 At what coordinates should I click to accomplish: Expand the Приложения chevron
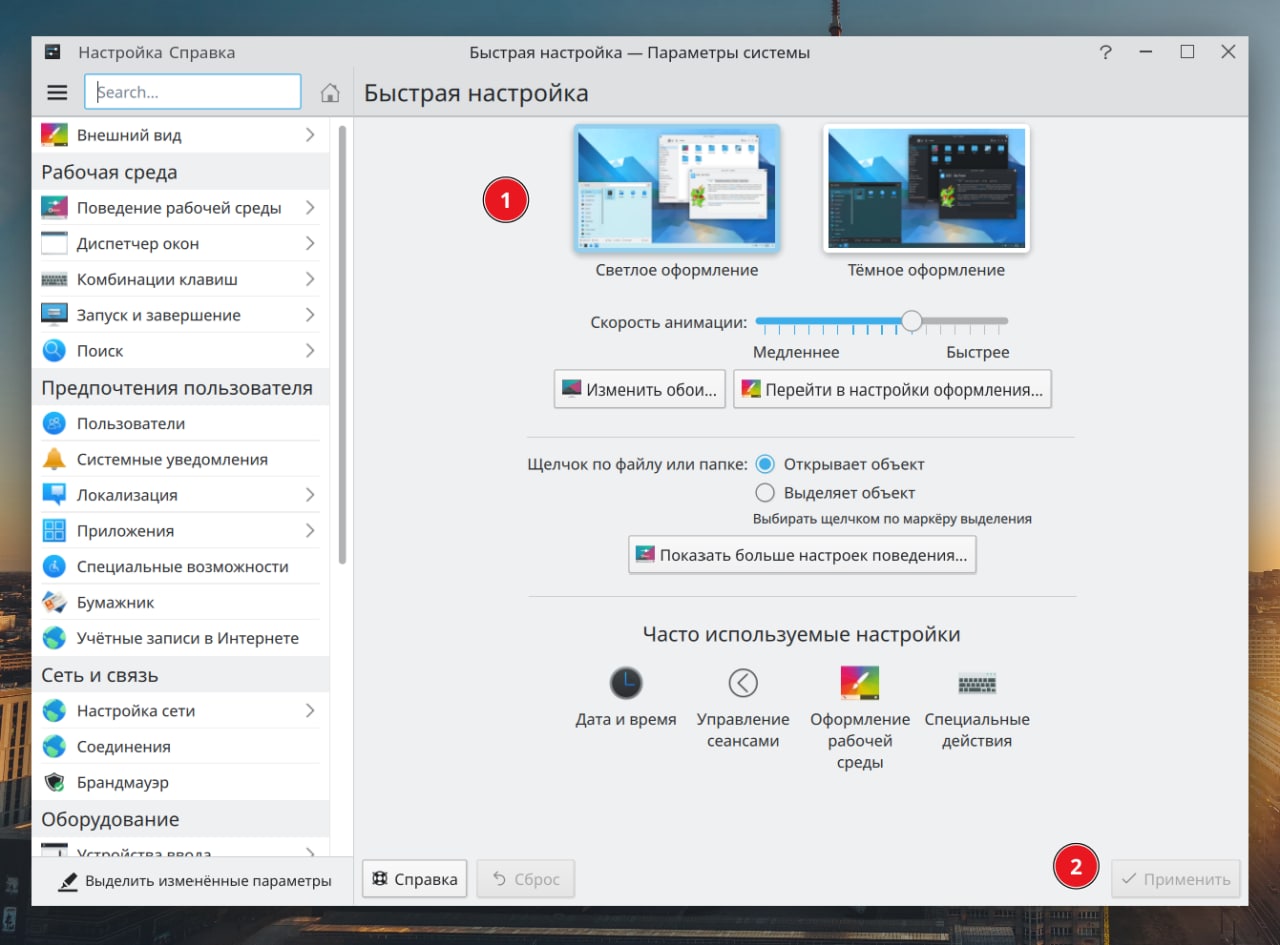tap(310, 531)
